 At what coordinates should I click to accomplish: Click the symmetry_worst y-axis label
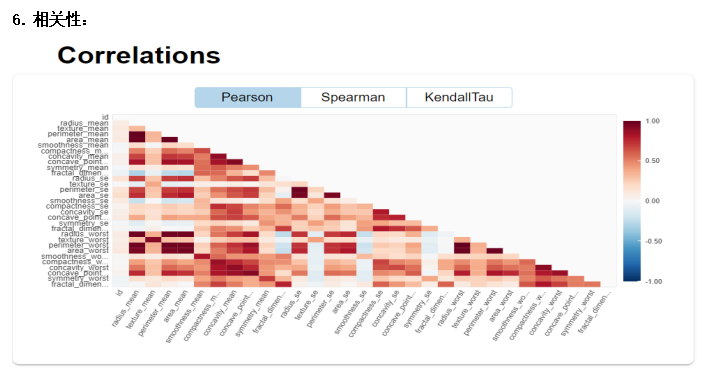pyautogui.click(x=78, y=278)
